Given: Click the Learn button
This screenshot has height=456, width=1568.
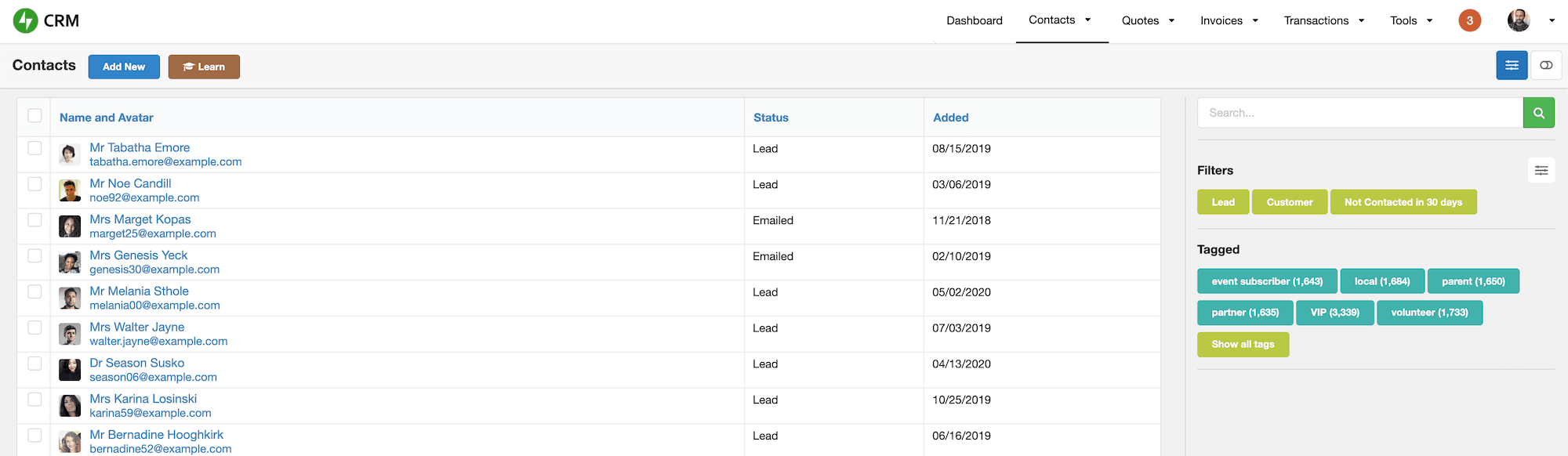Looking at the screenshot, I should coord(204,67).
